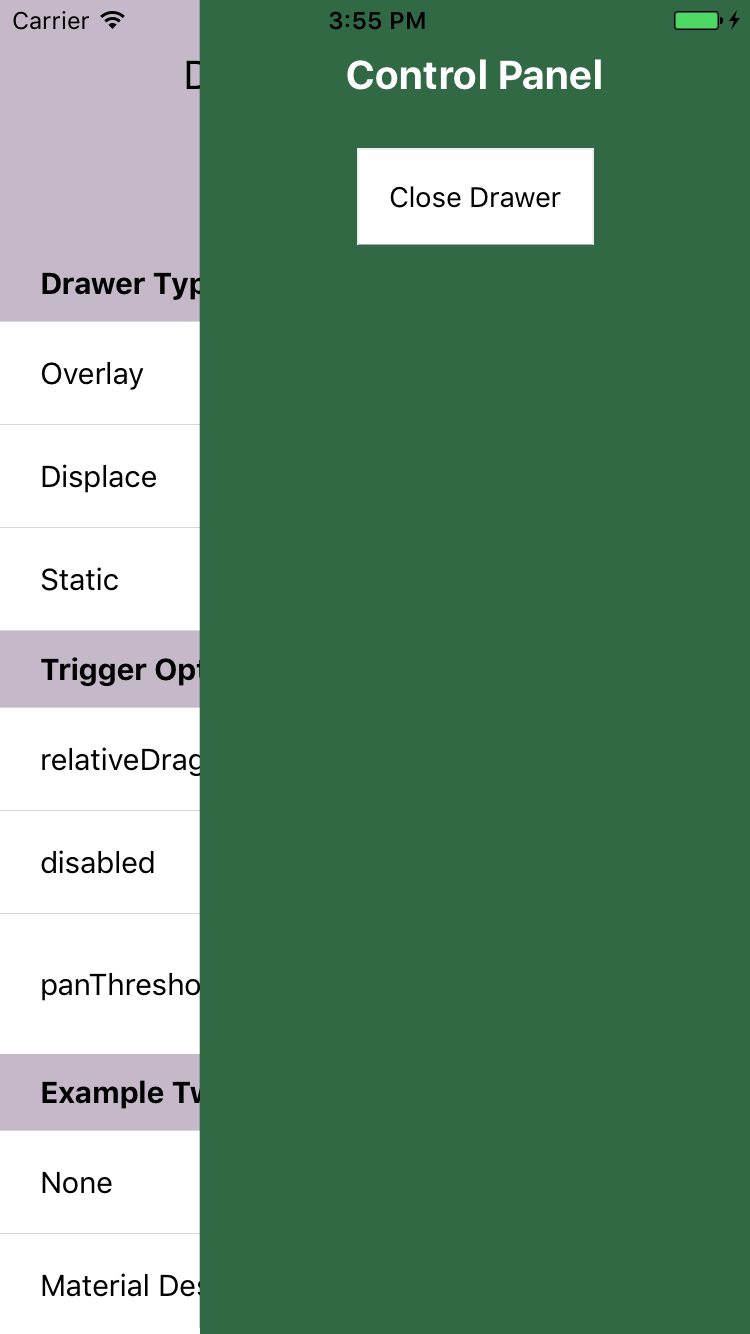The width and height of the screenshot is (750, 1334).
Task: Toggle the disabled trigger option
Action: point(97,862)
